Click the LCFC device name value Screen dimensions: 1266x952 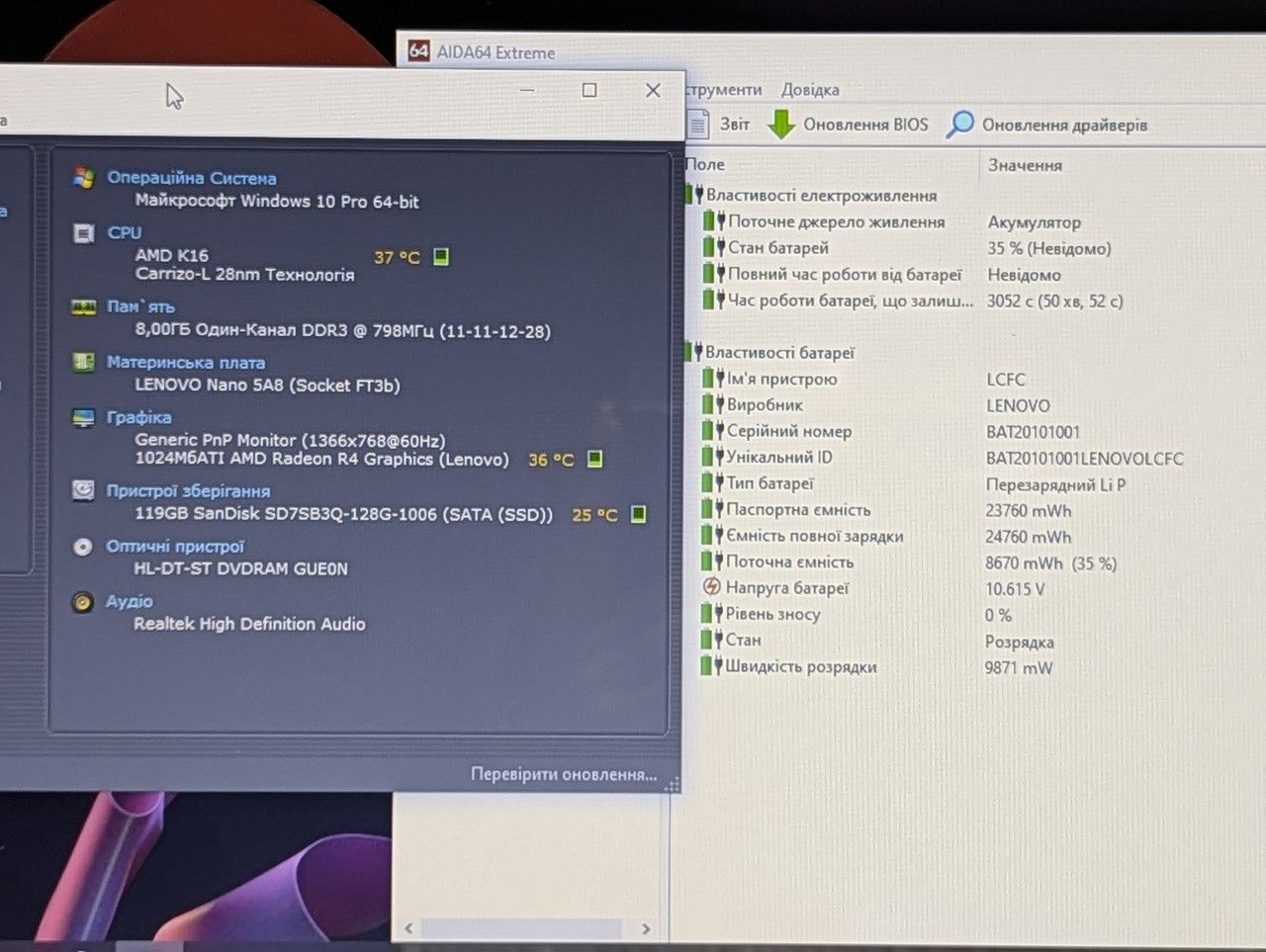(x=1005, y=380)
